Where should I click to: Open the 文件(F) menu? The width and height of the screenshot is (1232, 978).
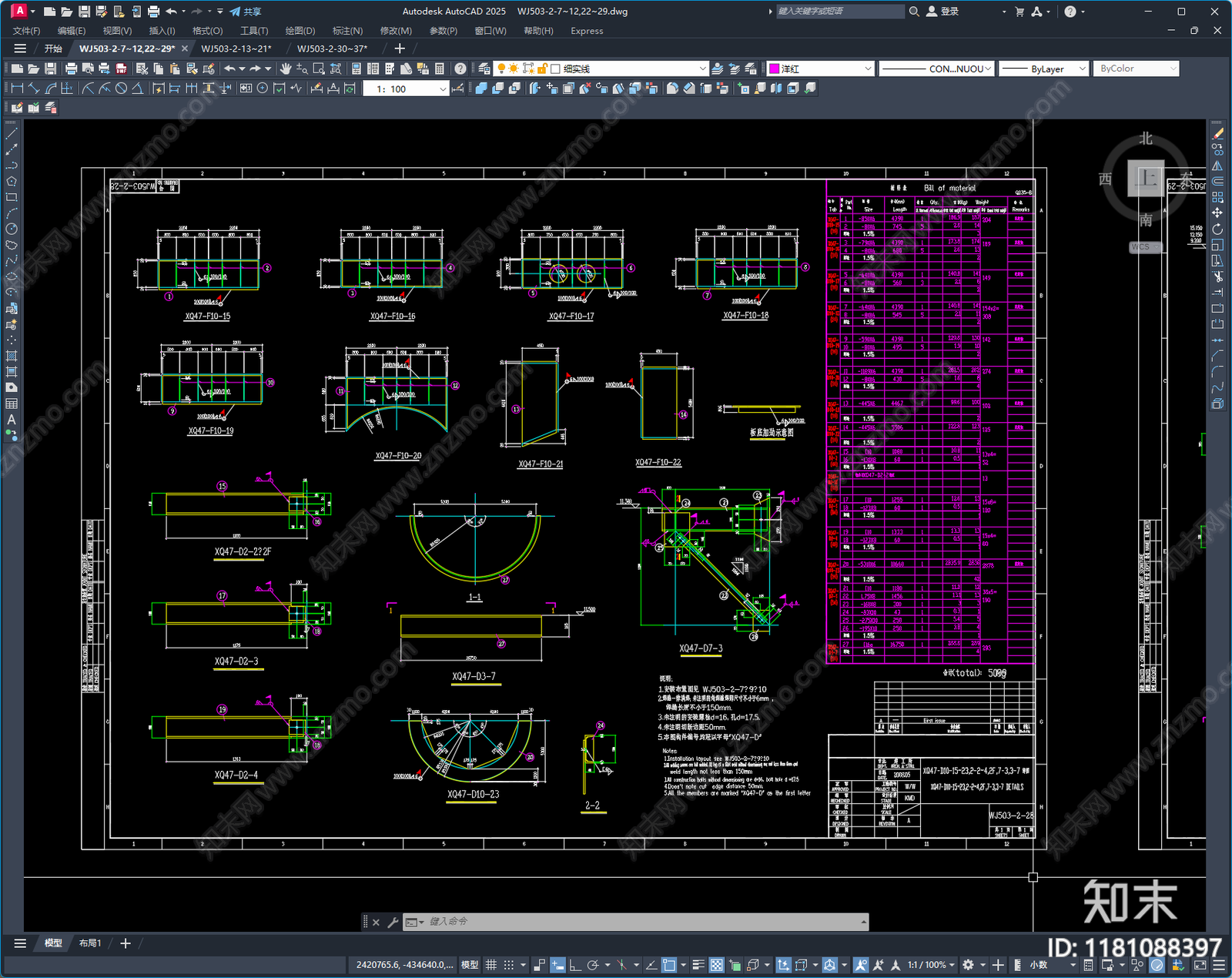coord(26,31)
